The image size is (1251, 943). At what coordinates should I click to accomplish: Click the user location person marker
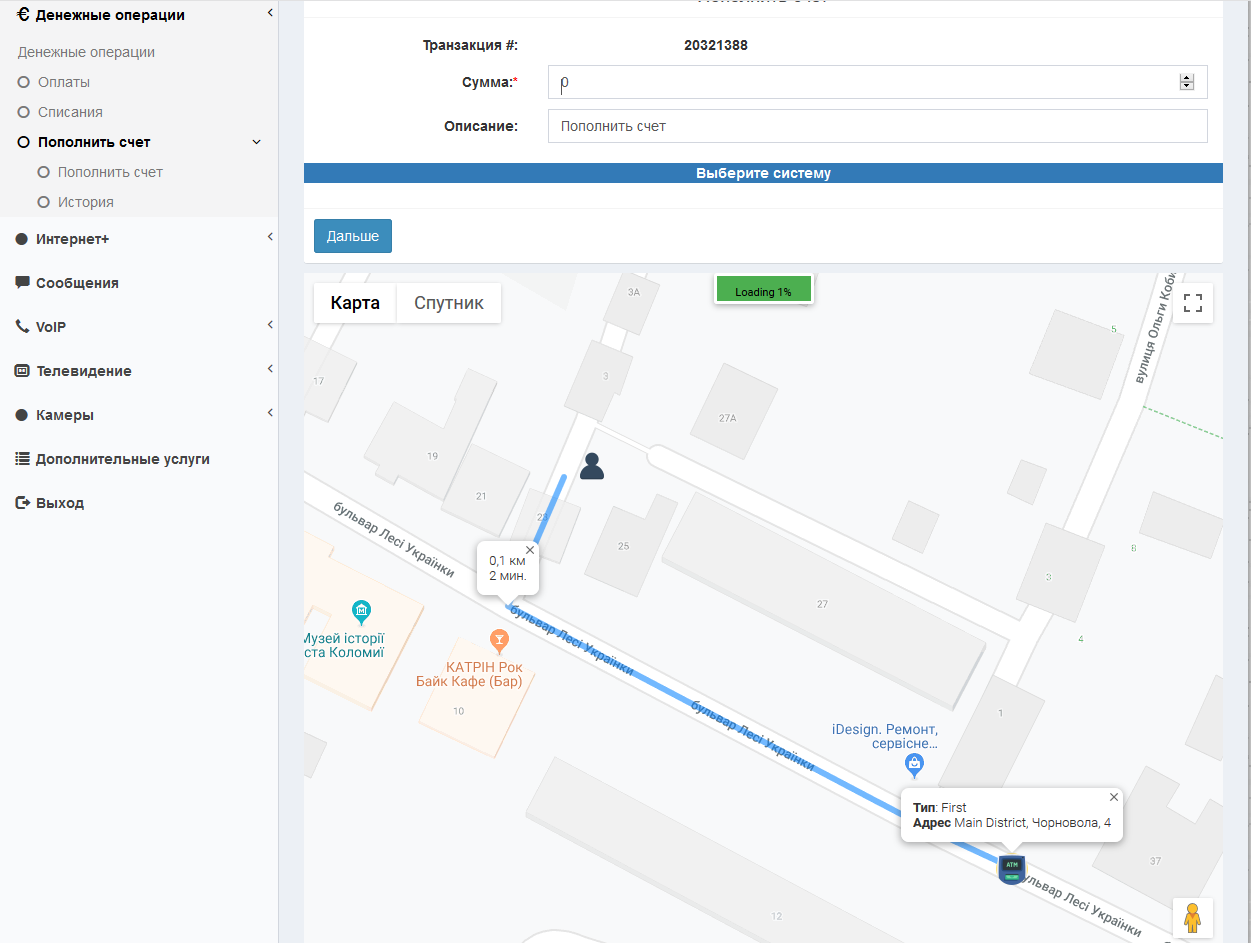click(x=592, y=466)
